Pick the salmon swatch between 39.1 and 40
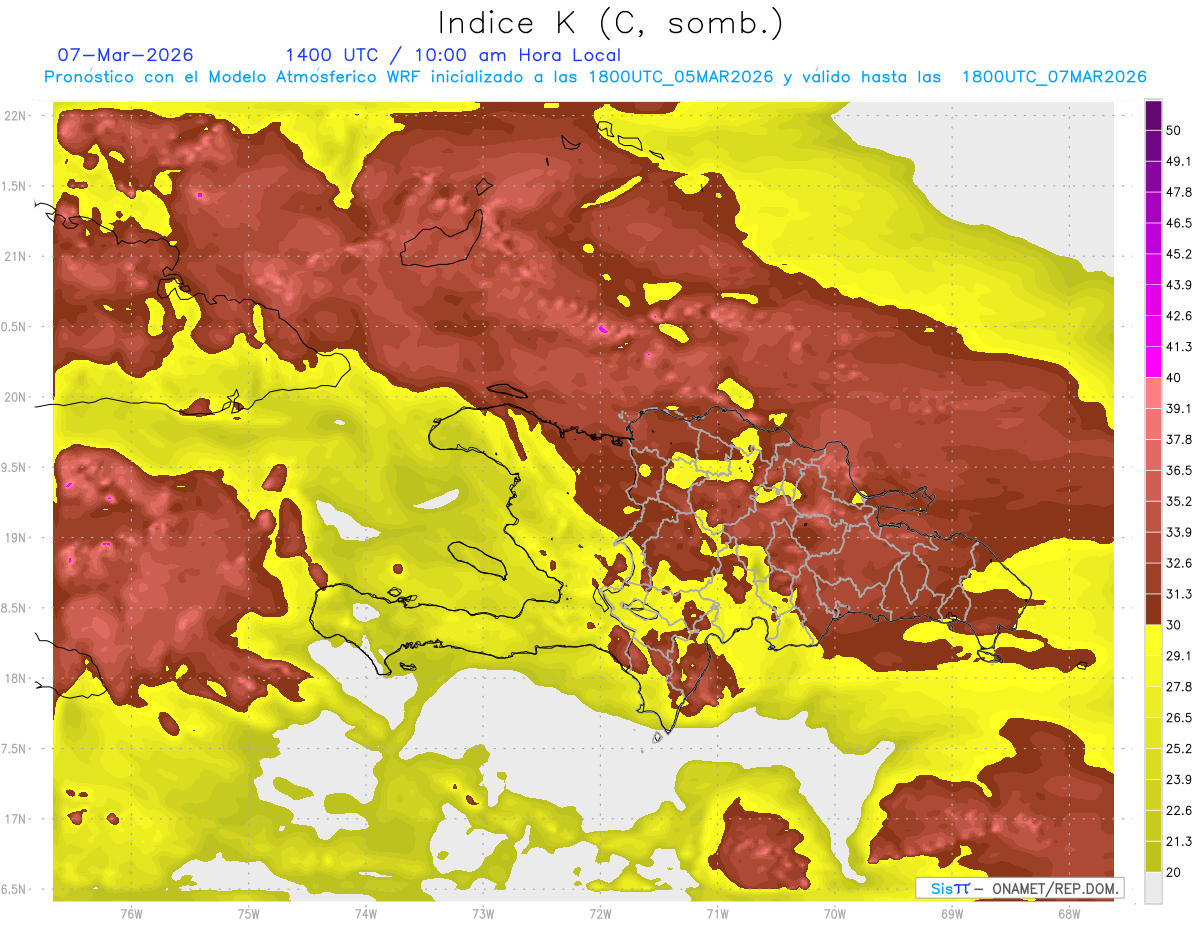The image size is (1200, 927). coord(1153,393)
